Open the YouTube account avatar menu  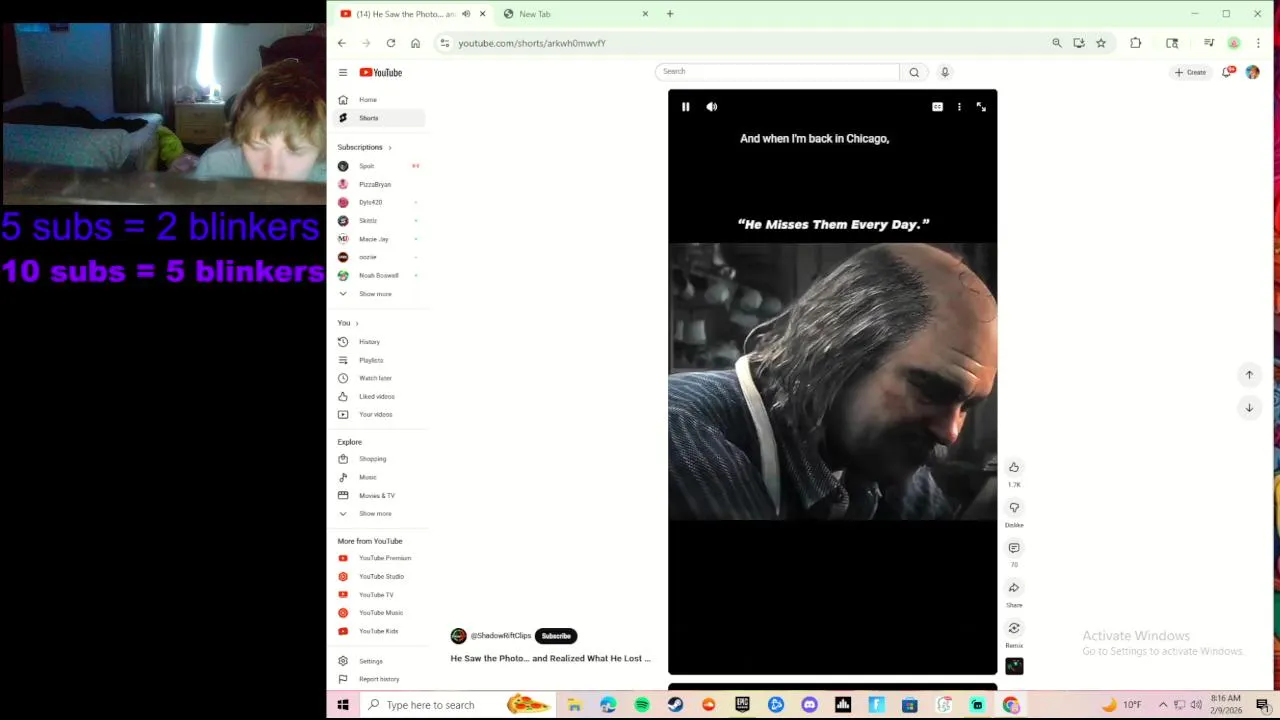(1252, 72)
